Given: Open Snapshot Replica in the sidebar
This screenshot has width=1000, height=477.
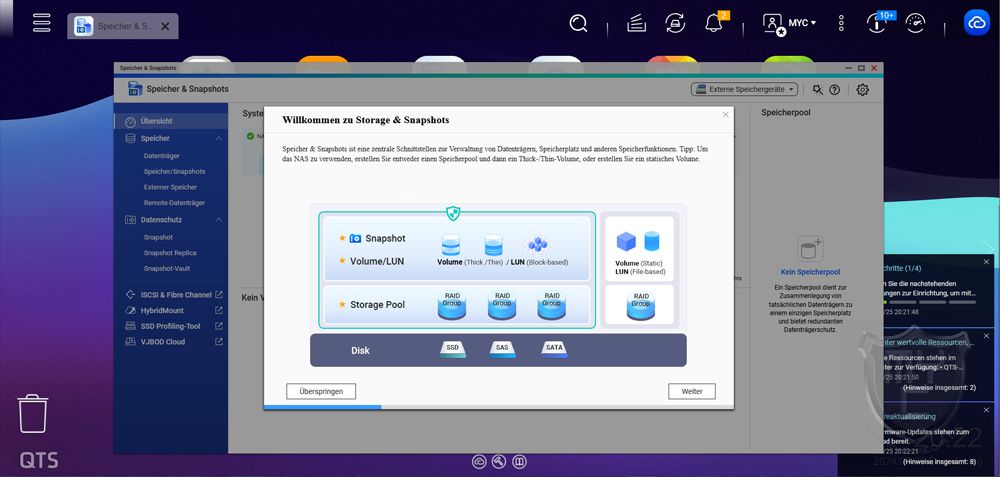Looking at the screenshot, I should coord(170,253).
